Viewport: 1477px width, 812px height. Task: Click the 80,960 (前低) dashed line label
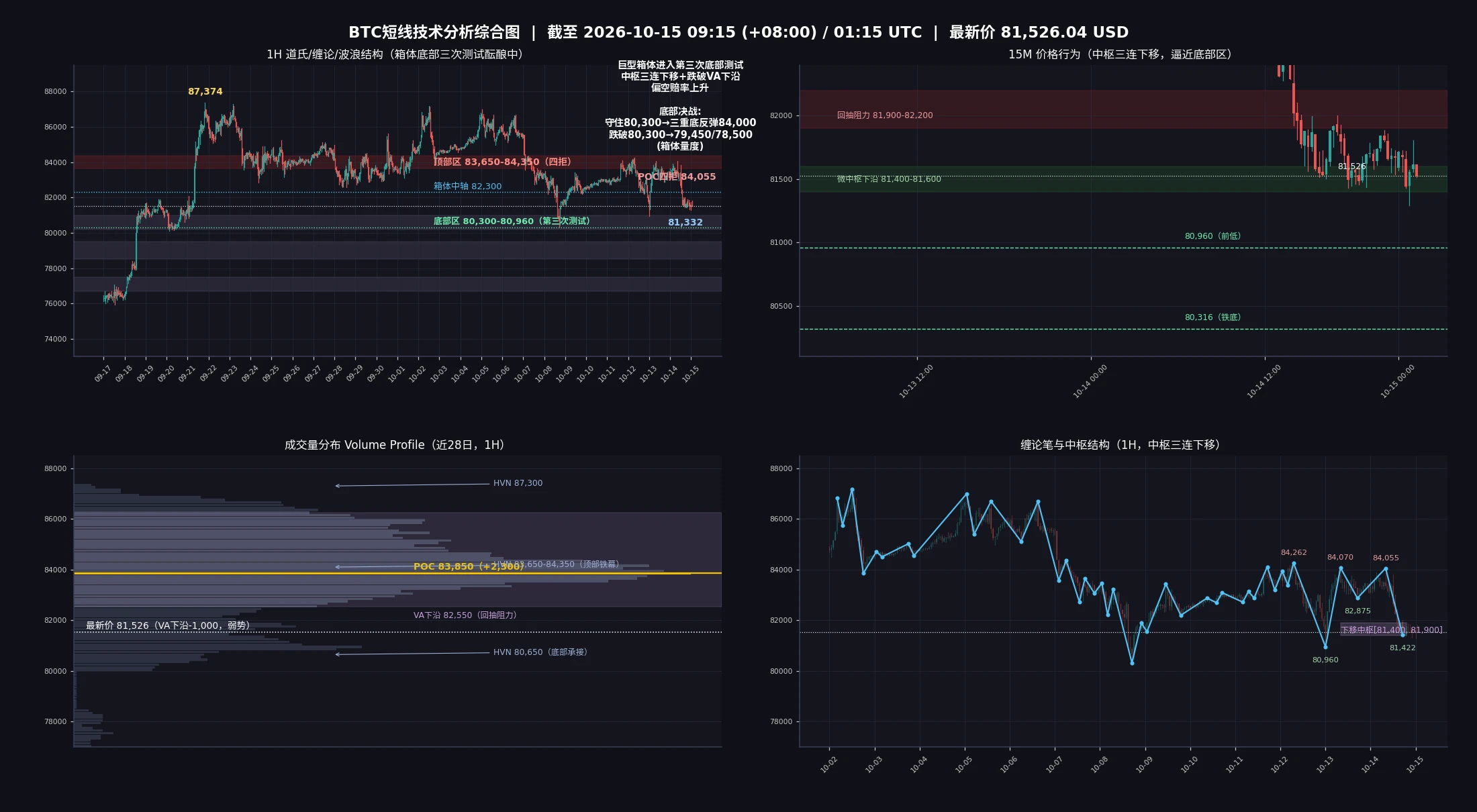point(1212,236)
